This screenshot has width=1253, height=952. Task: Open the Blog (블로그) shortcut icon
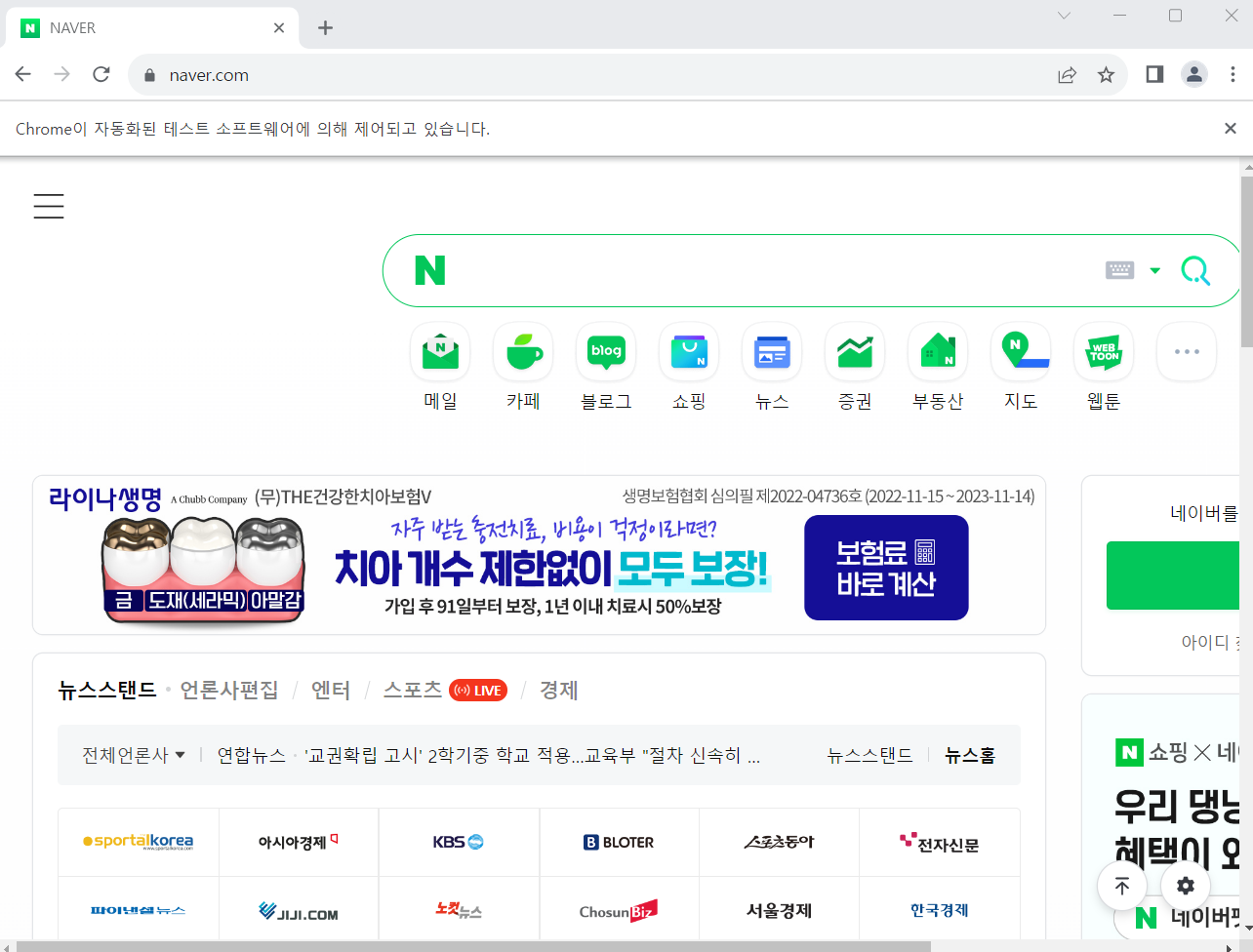coord(606,352)
